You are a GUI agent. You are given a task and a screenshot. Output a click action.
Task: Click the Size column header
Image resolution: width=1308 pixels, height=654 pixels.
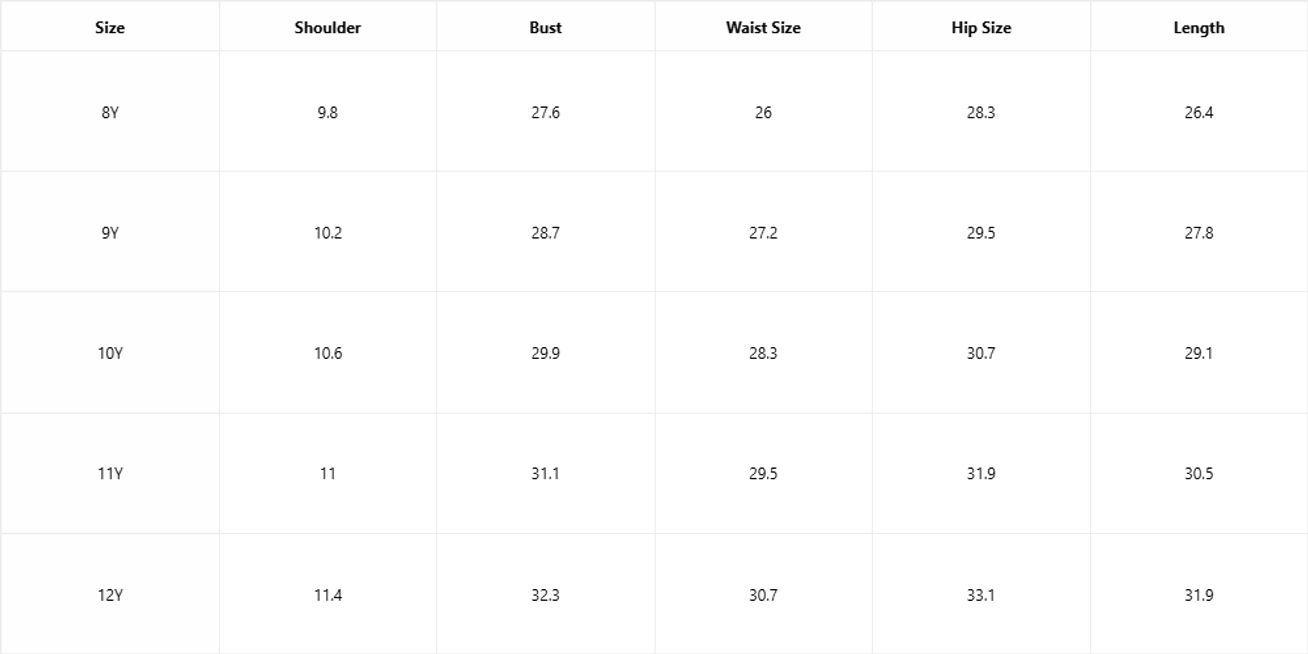[x=110, y=28]
